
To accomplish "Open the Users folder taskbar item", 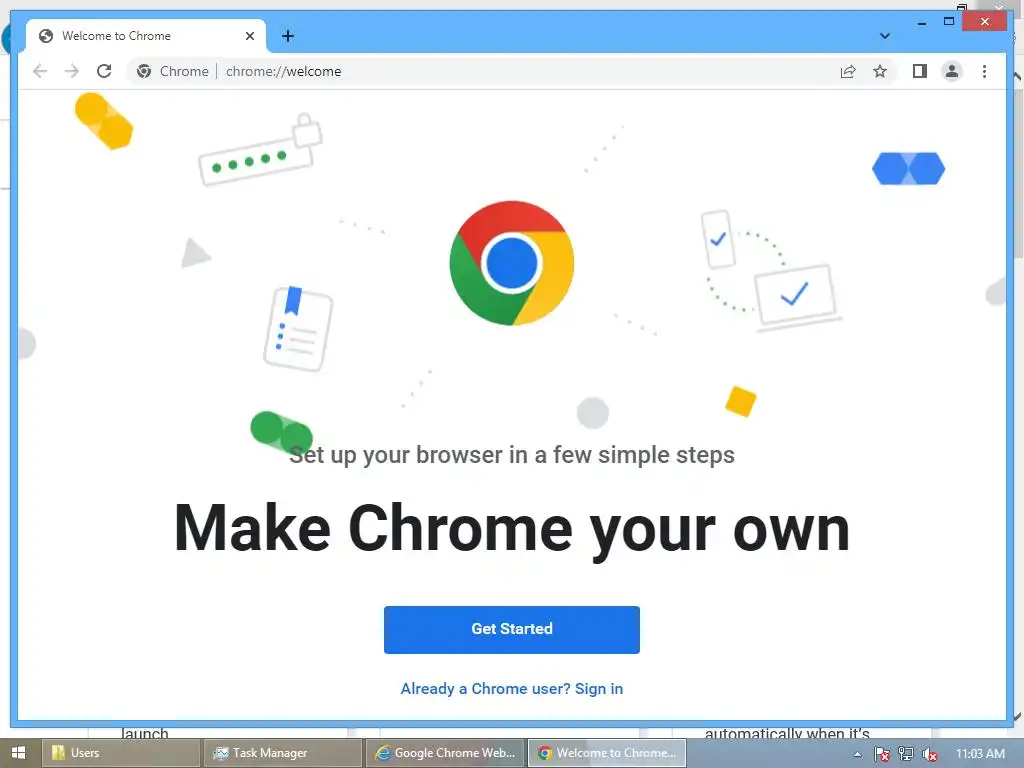I will tap(121, 753).
